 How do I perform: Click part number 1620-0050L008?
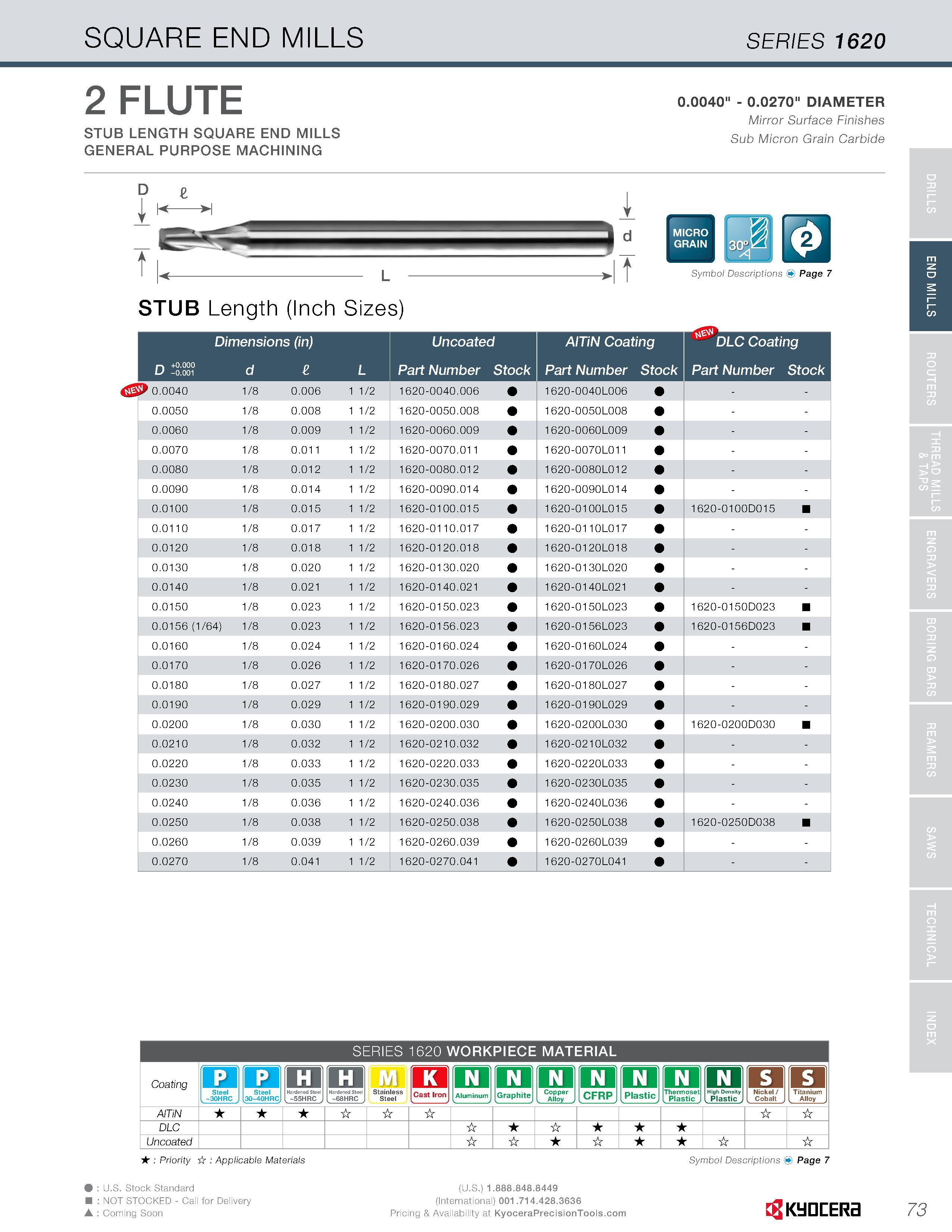(x=585, y=411)
